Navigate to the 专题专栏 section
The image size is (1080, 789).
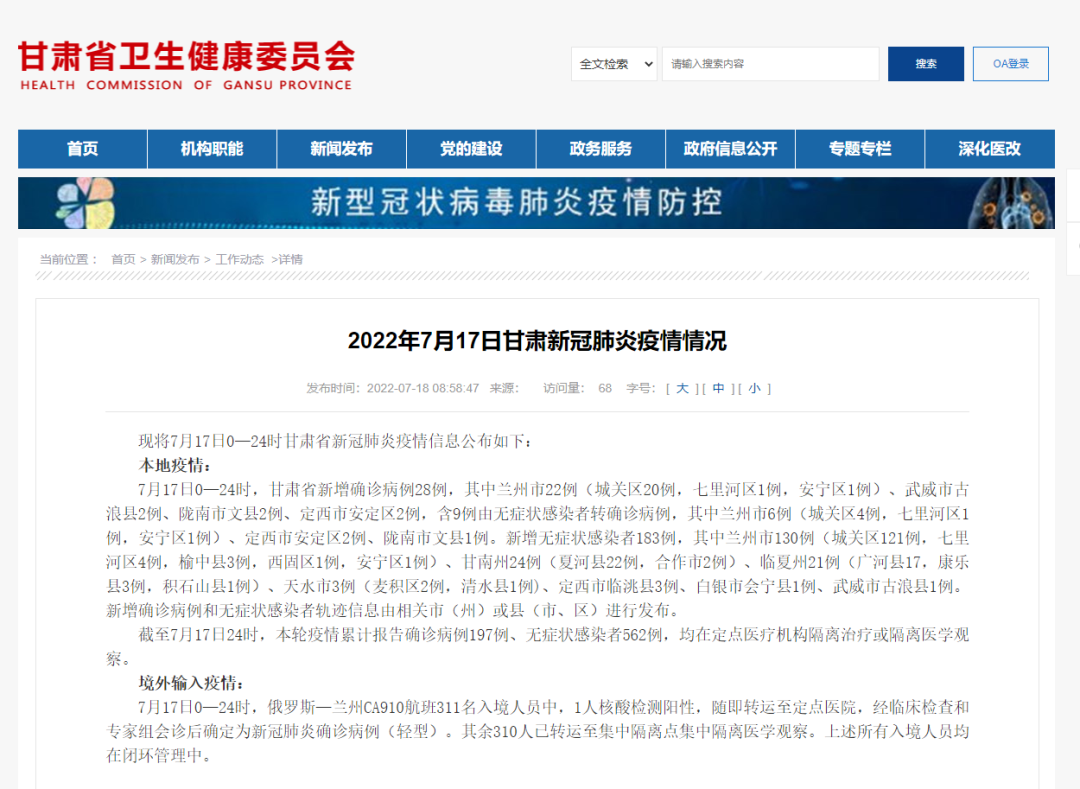coord(860,149)
